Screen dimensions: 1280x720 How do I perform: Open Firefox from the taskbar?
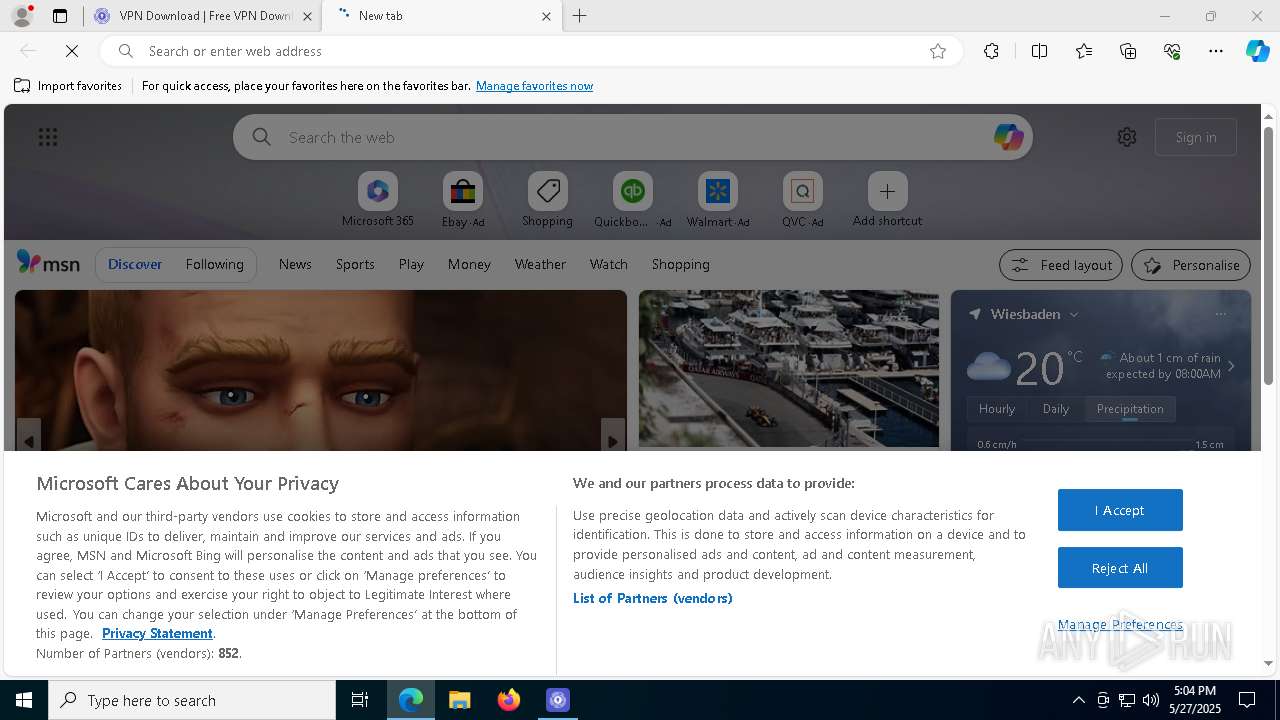click(x=509, y=700)
